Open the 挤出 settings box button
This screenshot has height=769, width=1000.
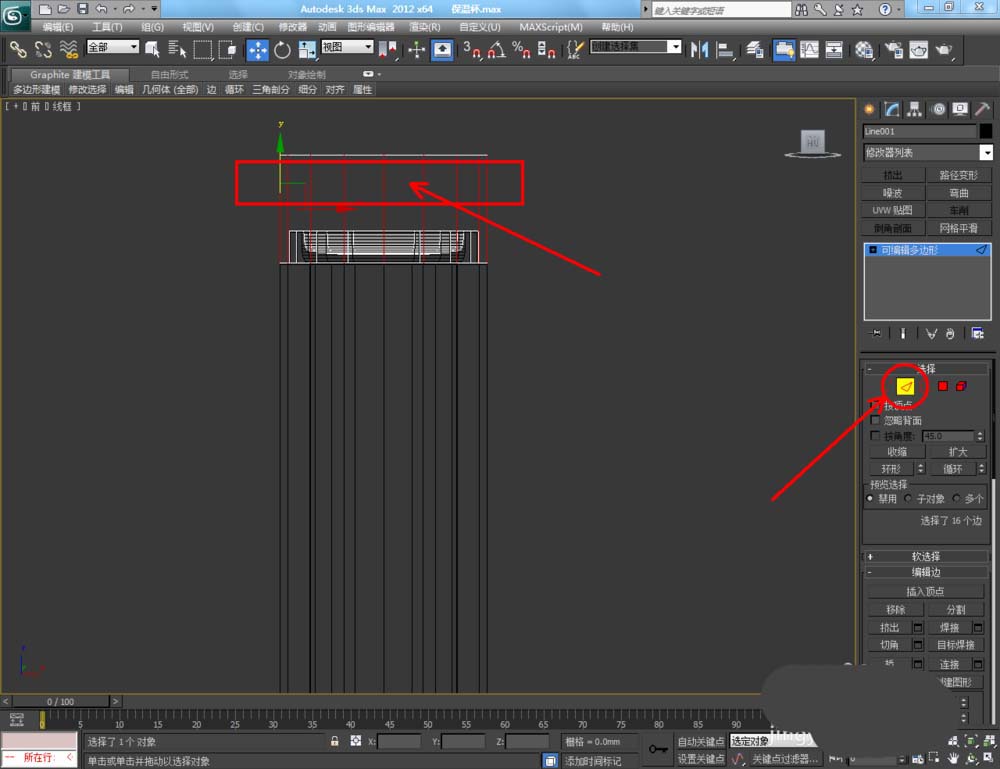coord(918,627)
